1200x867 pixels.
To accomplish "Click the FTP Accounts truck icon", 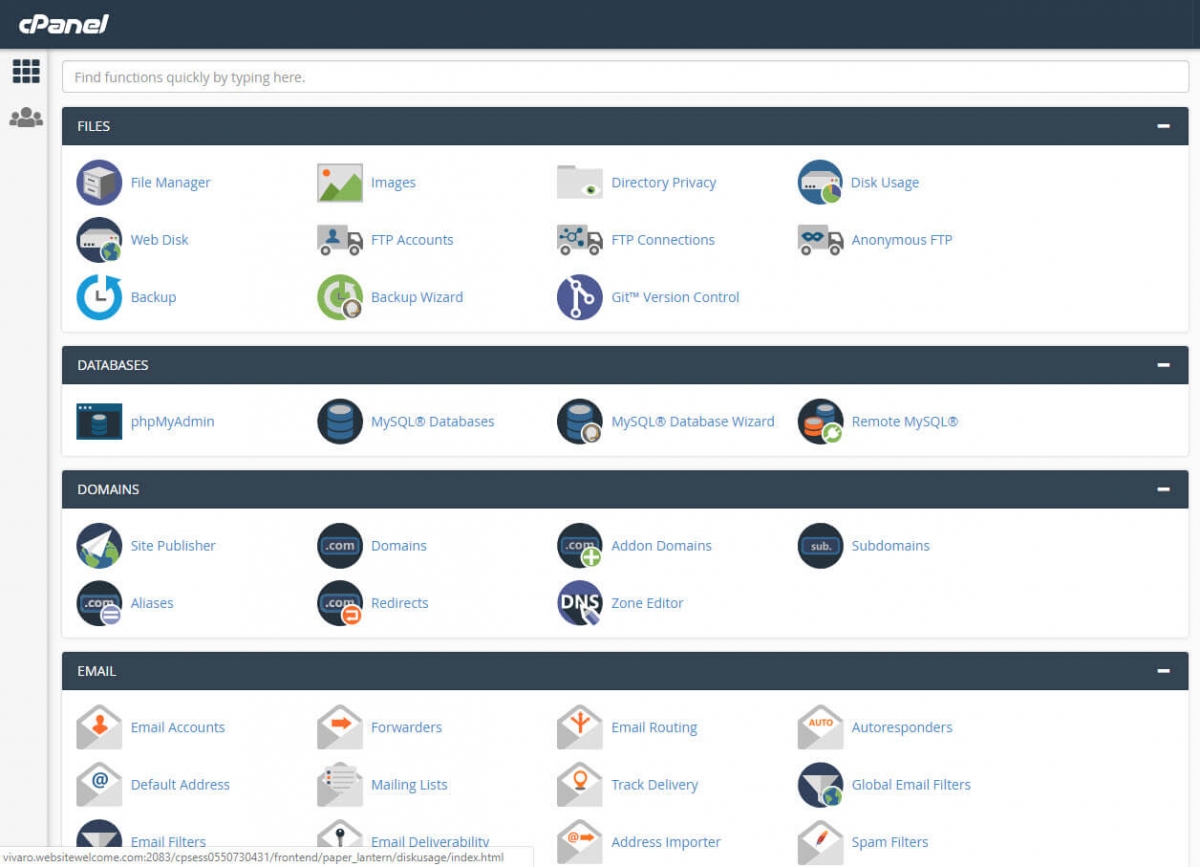I will coord(340,240).
